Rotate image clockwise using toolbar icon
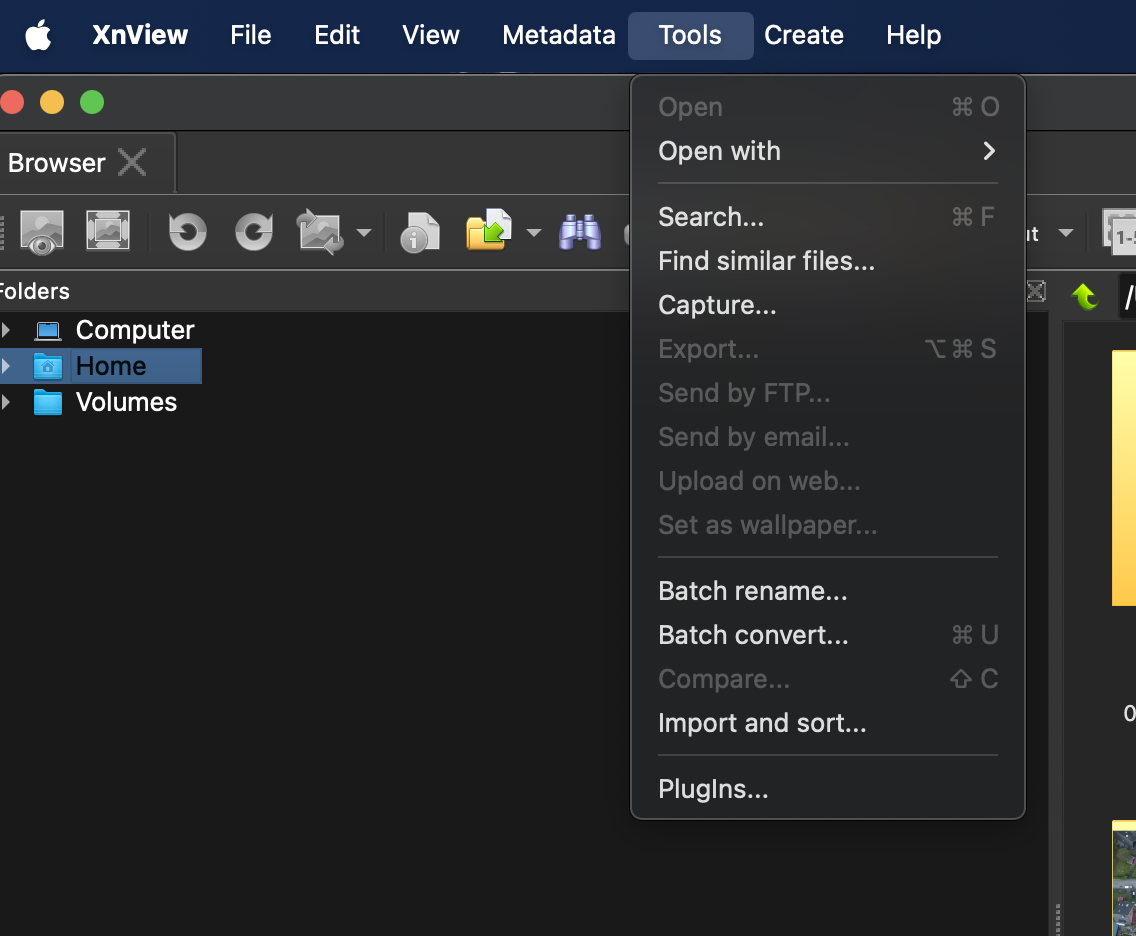 pyautogui.click(x=253, y=232)
